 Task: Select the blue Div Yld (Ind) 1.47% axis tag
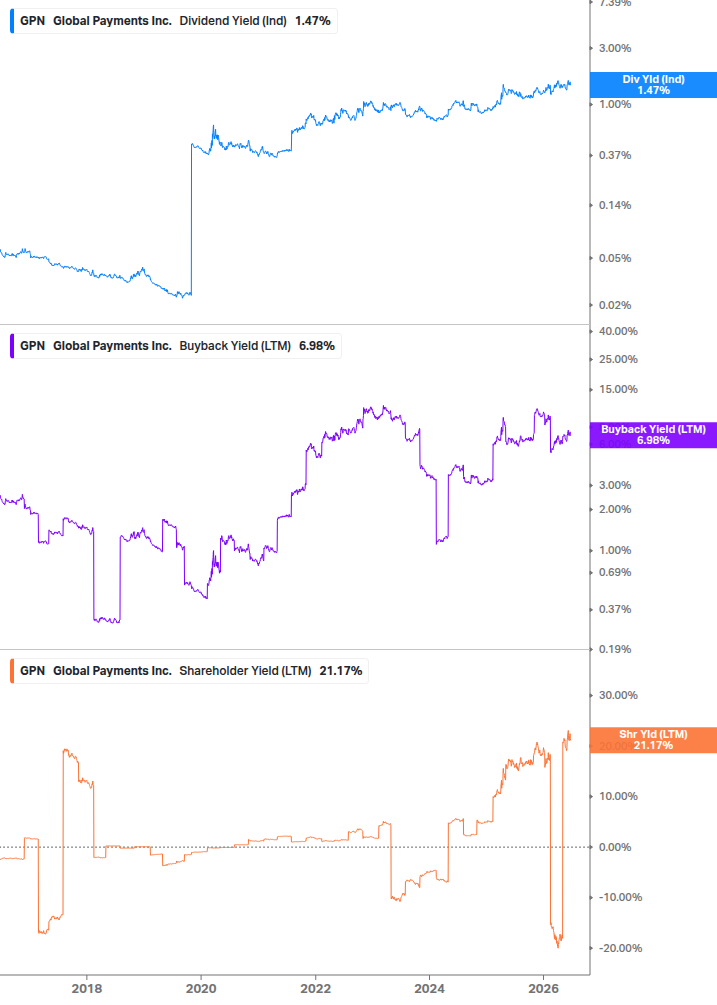tap(653, 85)
